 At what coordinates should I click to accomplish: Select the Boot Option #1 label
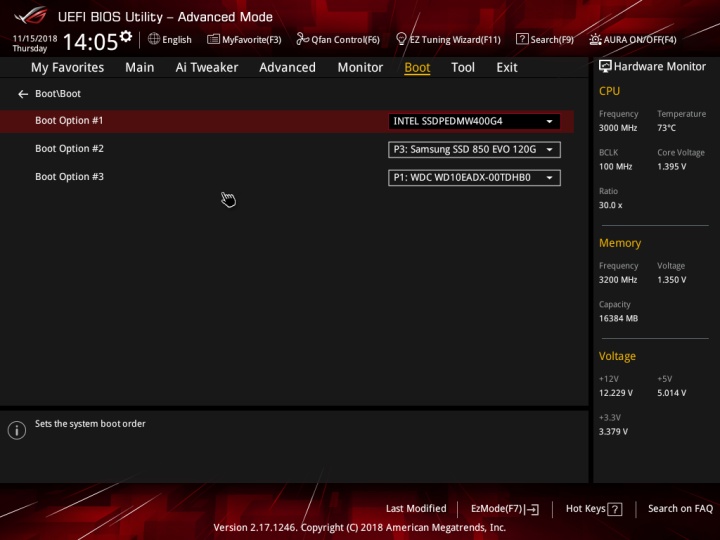coord(69,121)
